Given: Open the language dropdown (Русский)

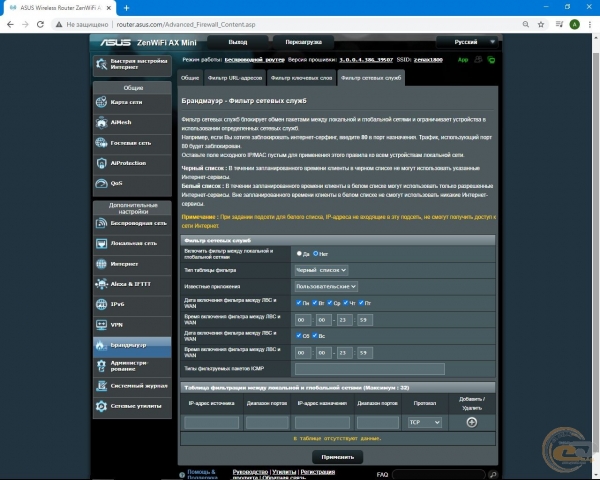Looking at the screenshot, I should click(x=467, y=42).
